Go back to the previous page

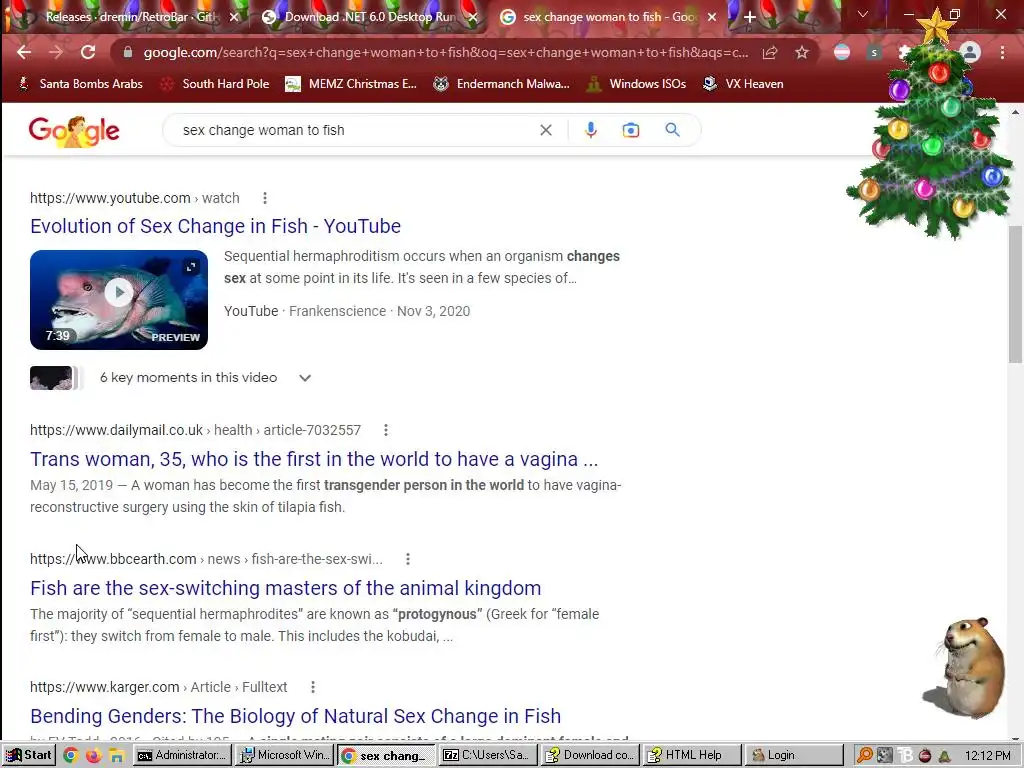coord(24,52)
